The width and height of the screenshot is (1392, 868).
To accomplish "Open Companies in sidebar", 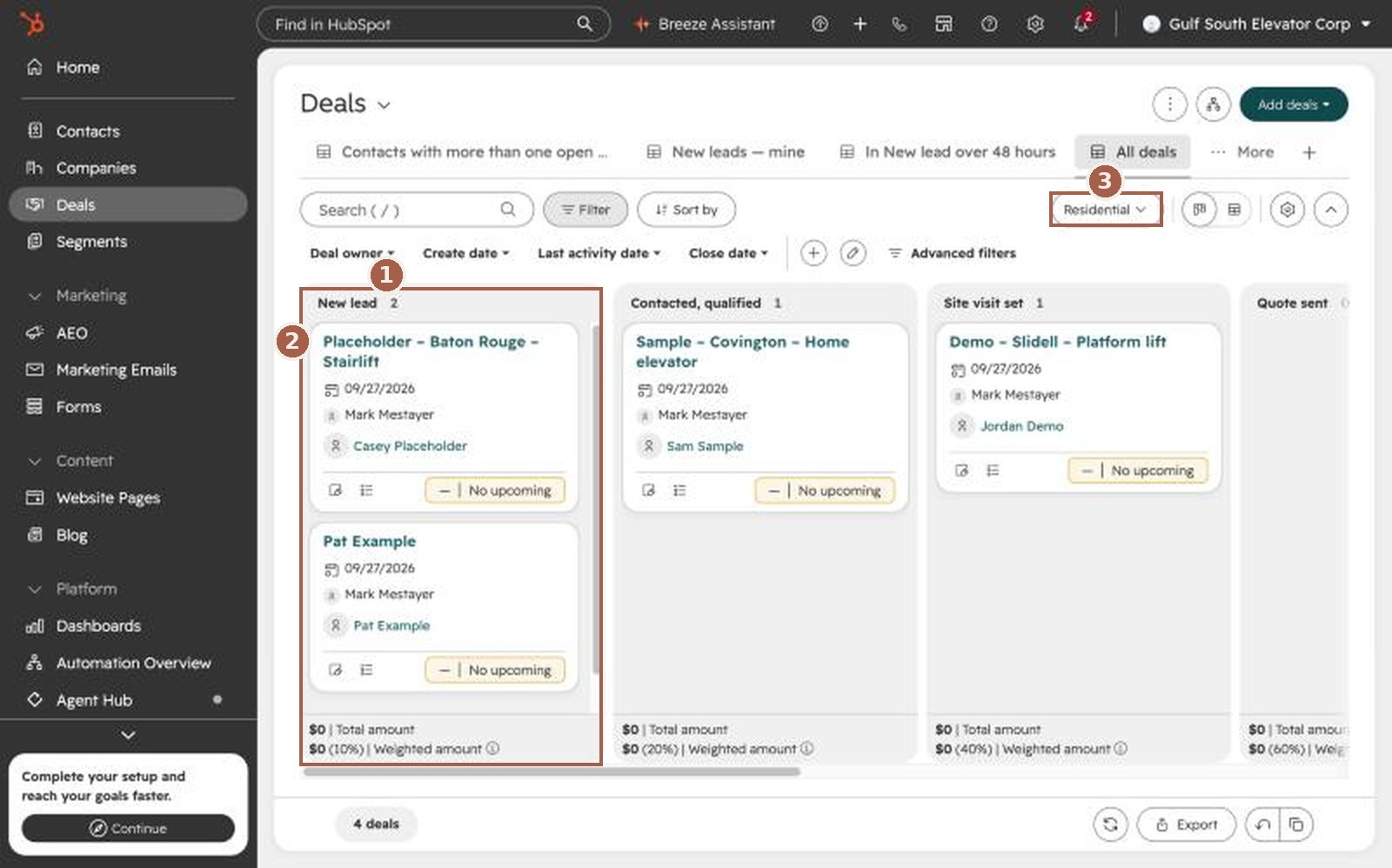I will tap(127, 168).
